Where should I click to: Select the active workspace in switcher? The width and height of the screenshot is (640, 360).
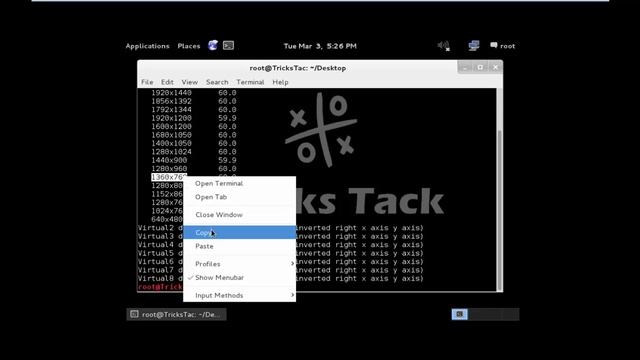point(460,314)
